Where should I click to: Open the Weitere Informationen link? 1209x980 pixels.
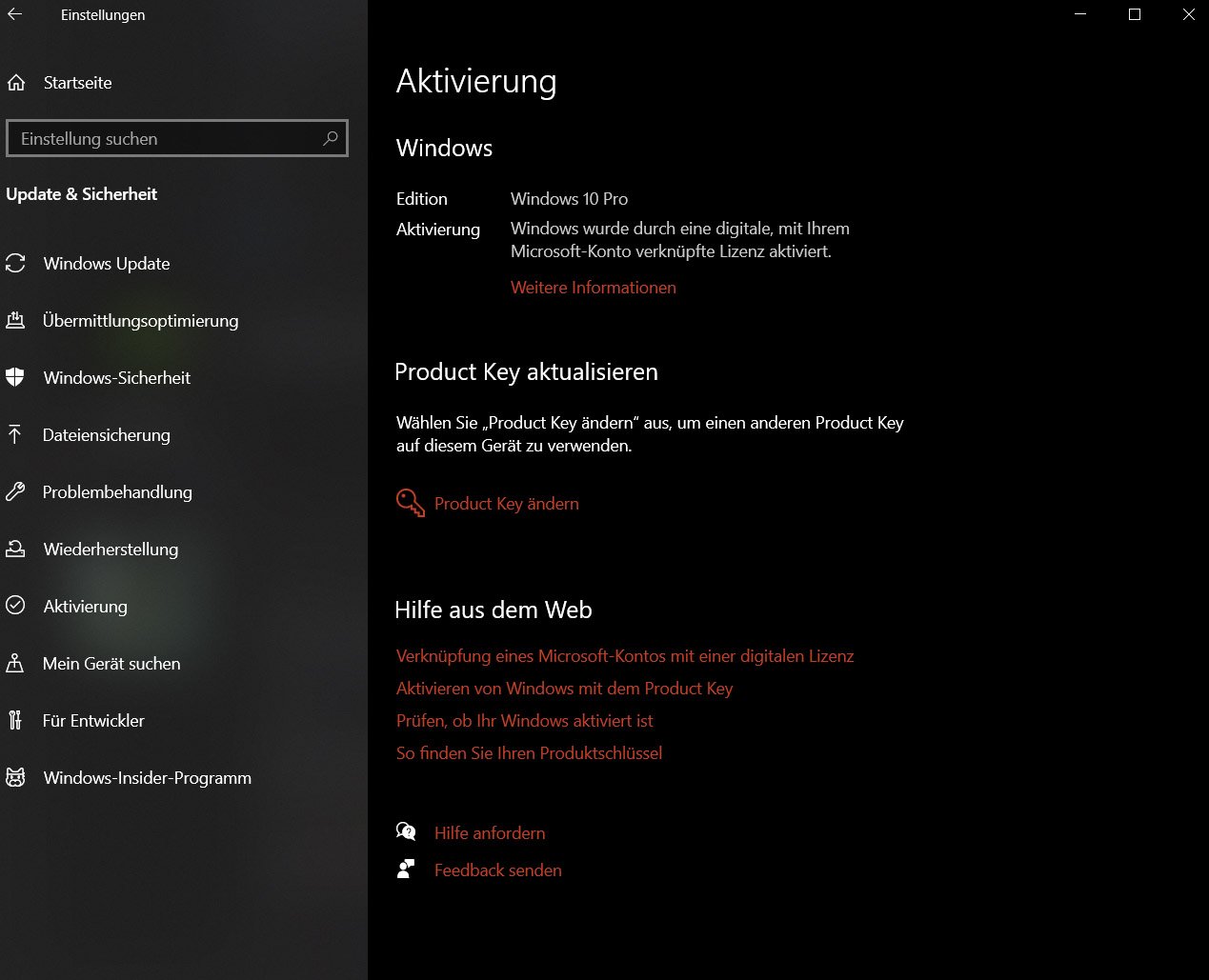pyautogui.click(x=594, y=288)
